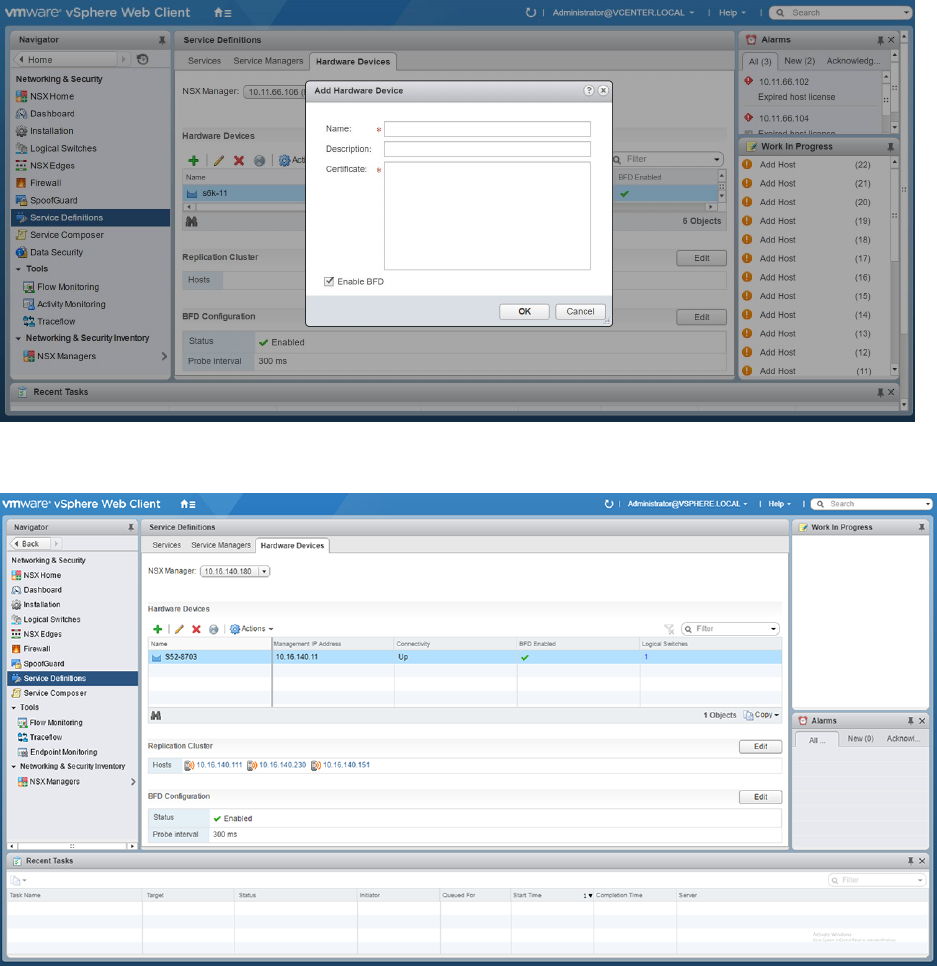The width and height of the screenshot is (937, 966).
Task: Pin the Alarms panel in VSPHERE.LOCAL client
Action: [911, 721]
